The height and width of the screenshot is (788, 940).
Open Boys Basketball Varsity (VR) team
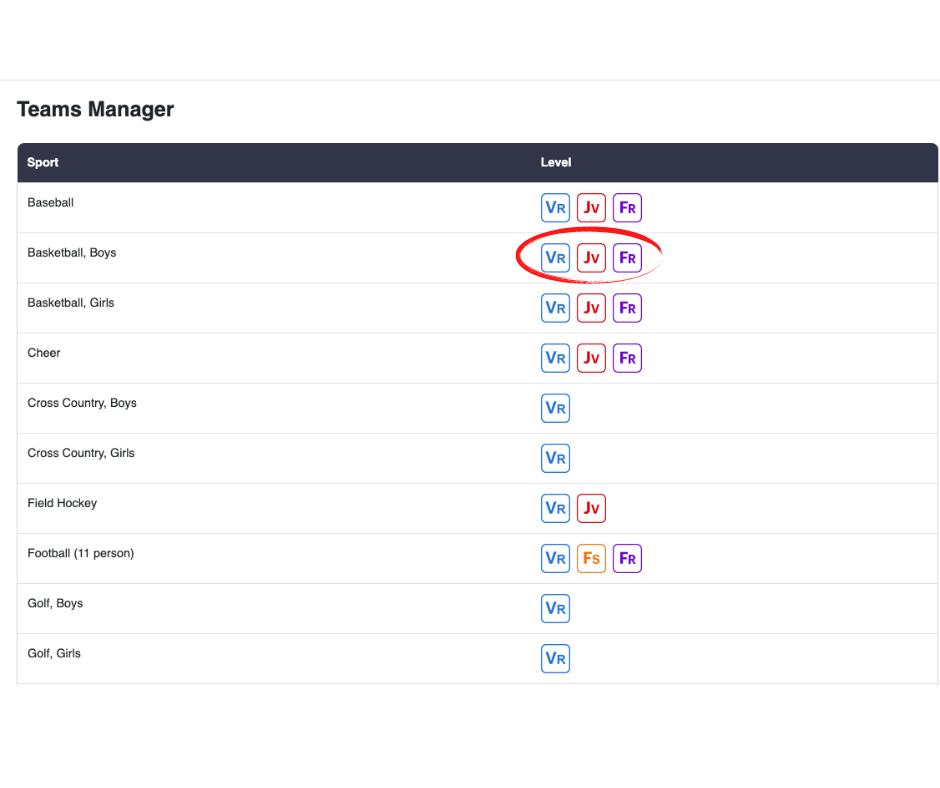555,258
